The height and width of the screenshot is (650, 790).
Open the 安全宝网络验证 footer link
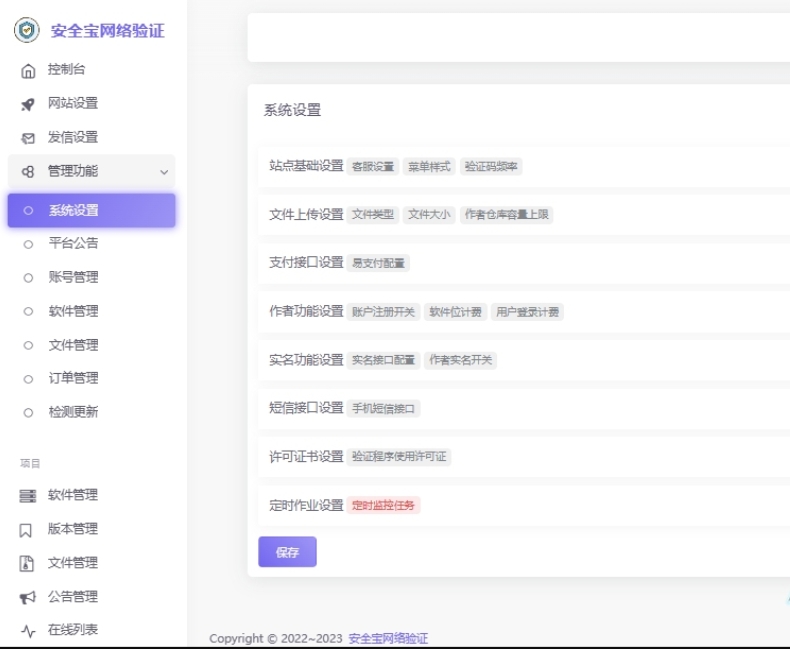click(388, 638)
